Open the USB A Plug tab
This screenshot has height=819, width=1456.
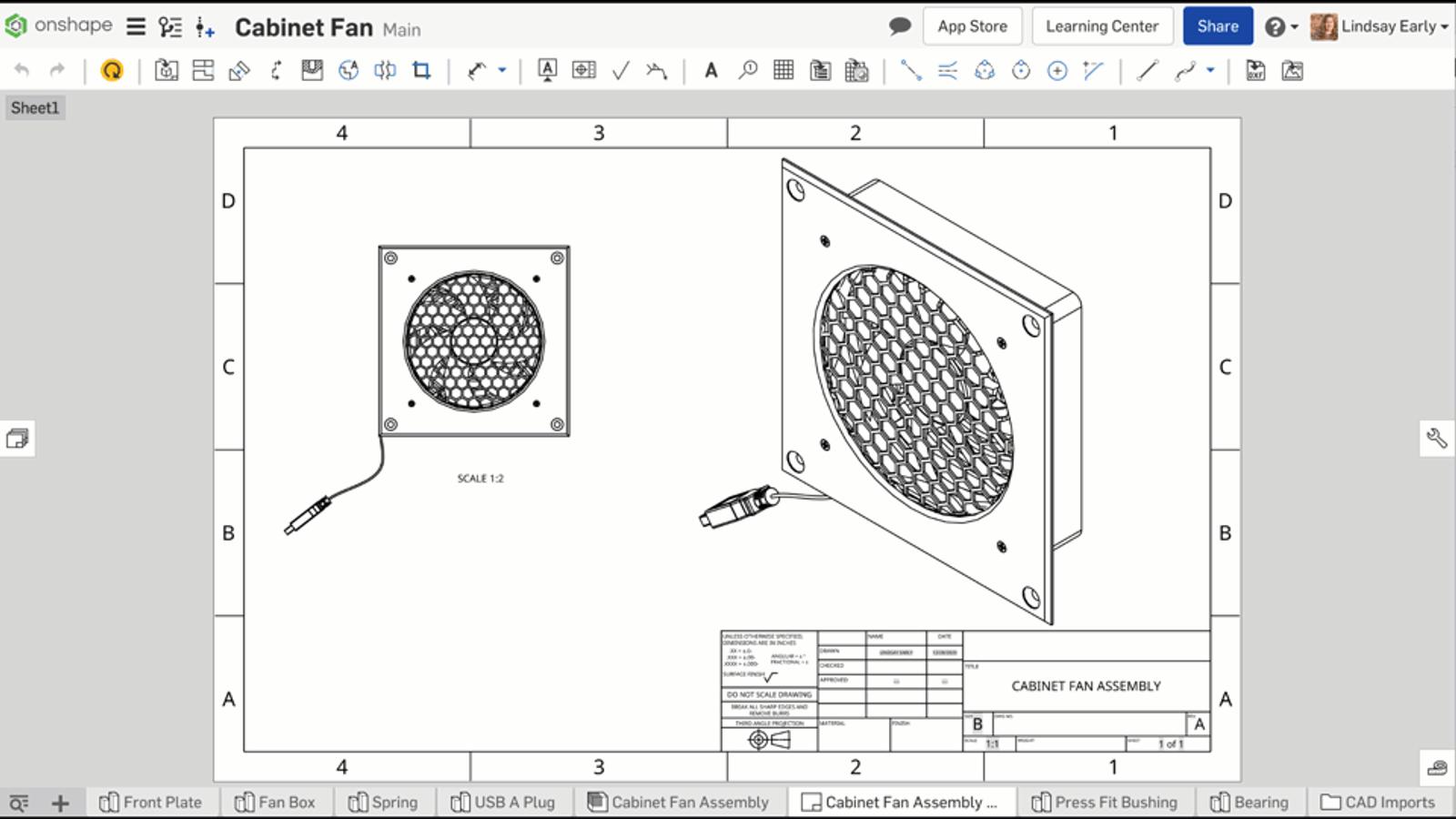click(503, 803)
